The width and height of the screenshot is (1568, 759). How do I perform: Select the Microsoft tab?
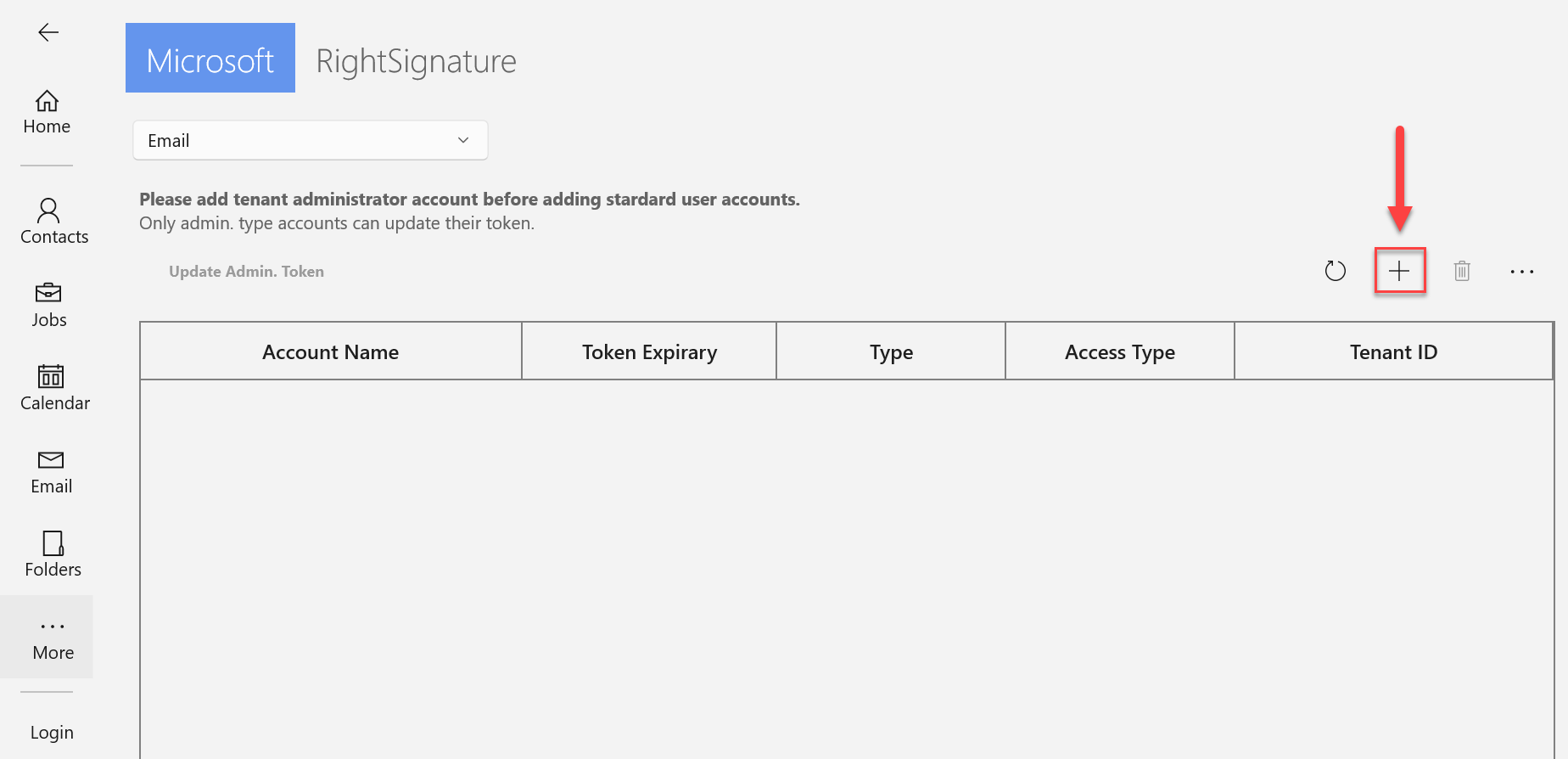tap(210, 58)
